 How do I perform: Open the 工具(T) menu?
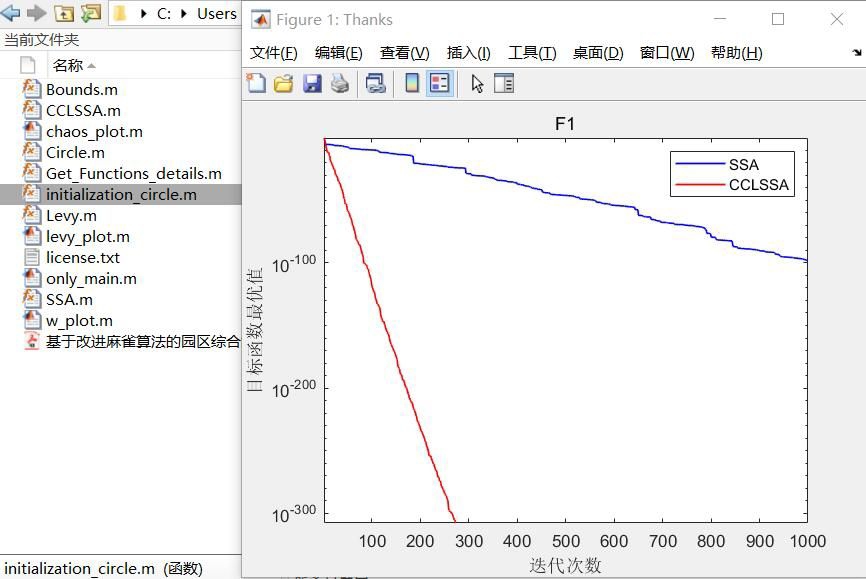(532, 53)
